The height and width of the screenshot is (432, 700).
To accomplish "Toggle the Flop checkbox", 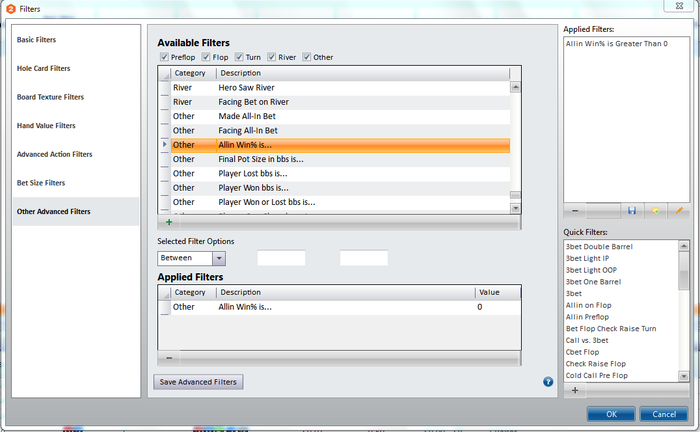I will [x=206, y=57].
